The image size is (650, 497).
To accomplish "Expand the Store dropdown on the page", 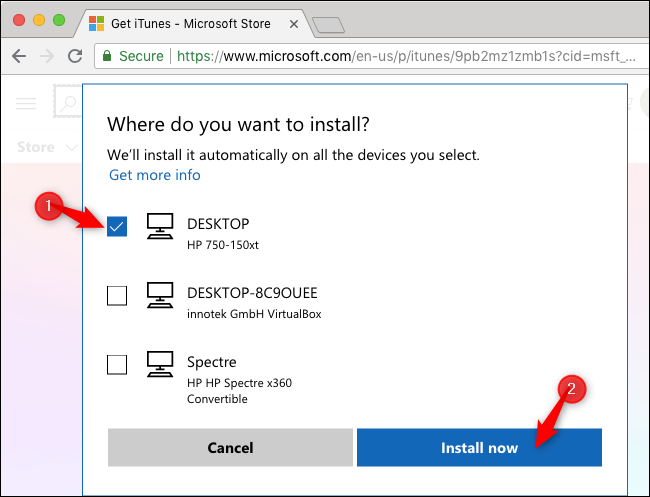I will click(47, 147).
